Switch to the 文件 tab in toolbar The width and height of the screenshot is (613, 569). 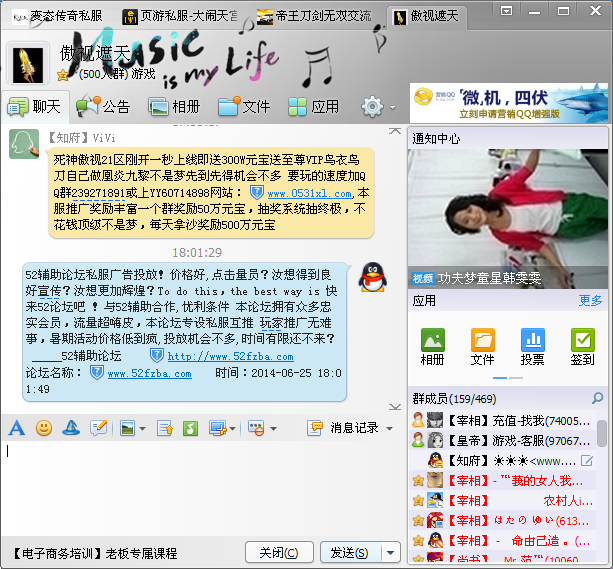pyautogui.click(x=244, y=106)
